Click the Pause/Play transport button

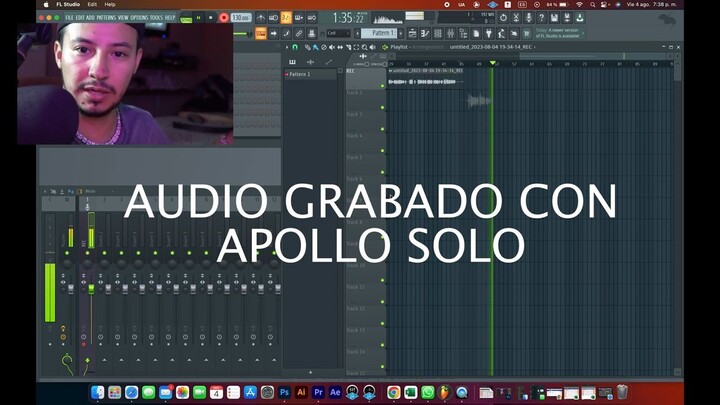click(199, 18)
